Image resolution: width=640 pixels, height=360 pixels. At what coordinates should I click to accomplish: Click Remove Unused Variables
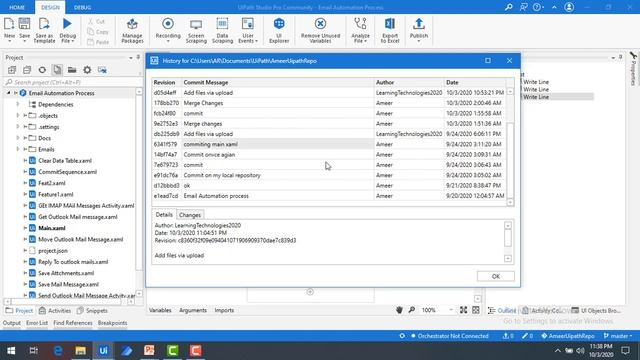320,30
